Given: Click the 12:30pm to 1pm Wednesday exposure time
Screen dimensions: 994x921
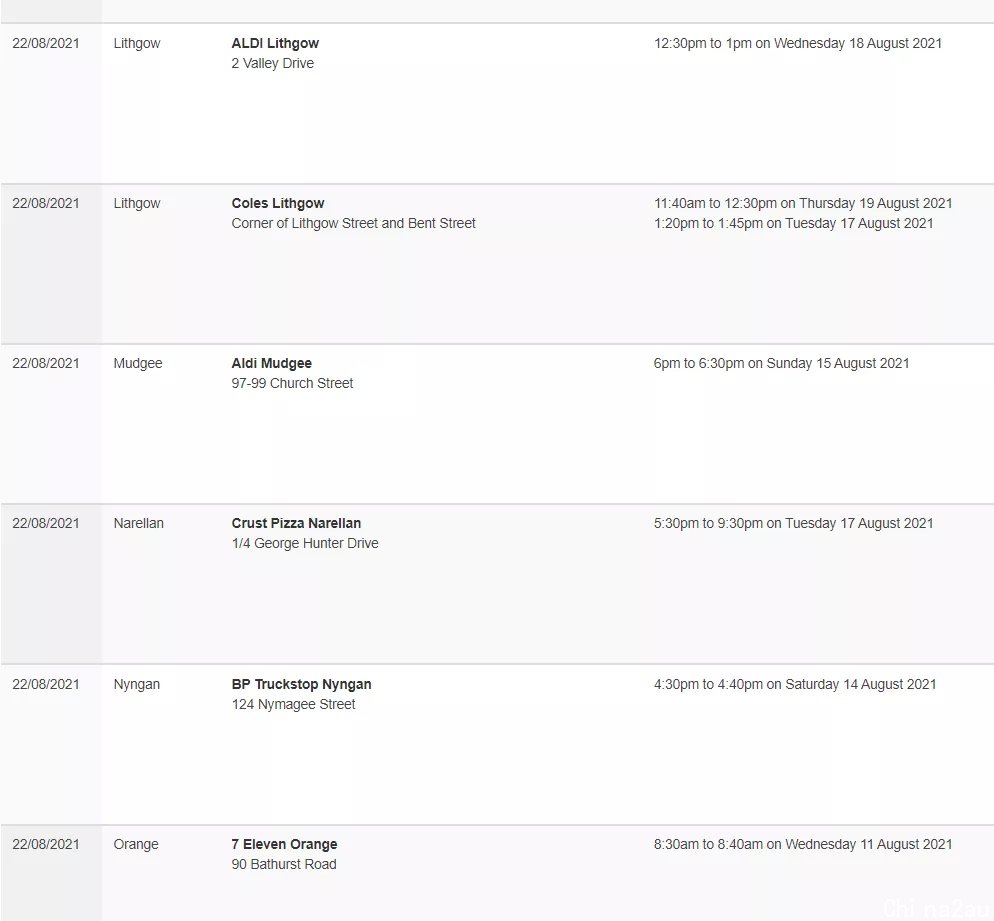Looking at the screenshot, I should pos(797,44).
